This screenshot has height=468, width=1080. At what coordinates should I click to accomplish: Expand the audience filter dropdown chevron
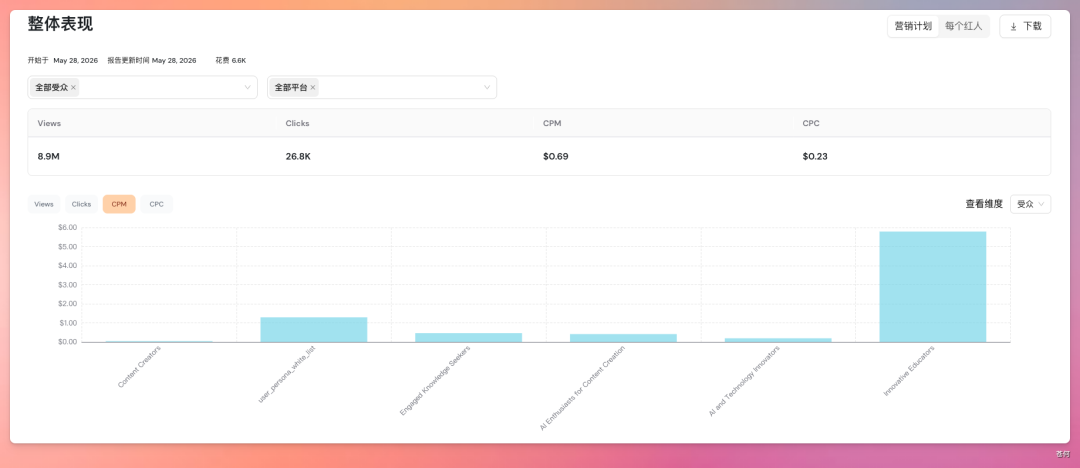(247, 88)
